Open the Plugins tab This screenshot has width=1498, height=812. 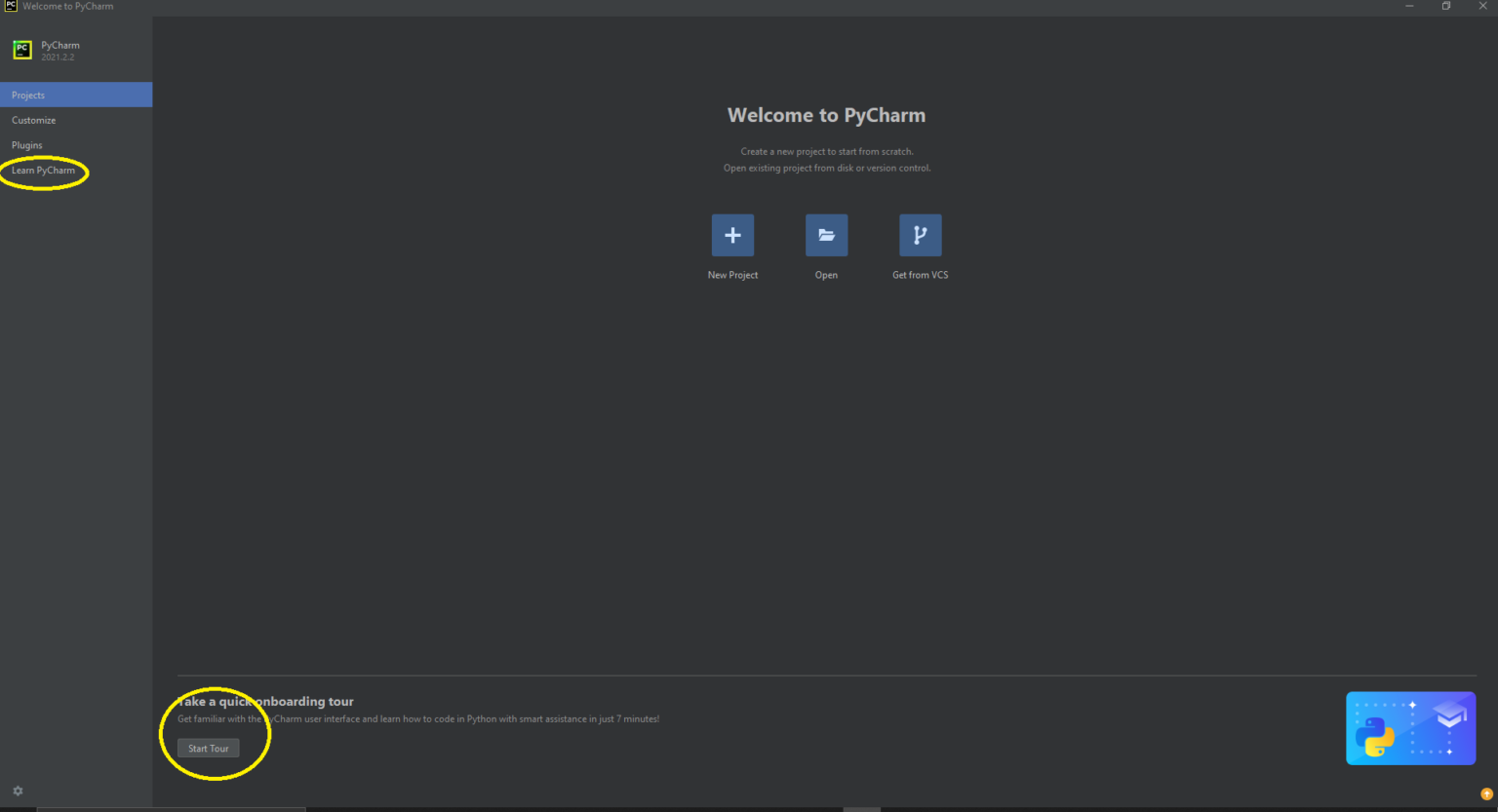tap(76, 145)
